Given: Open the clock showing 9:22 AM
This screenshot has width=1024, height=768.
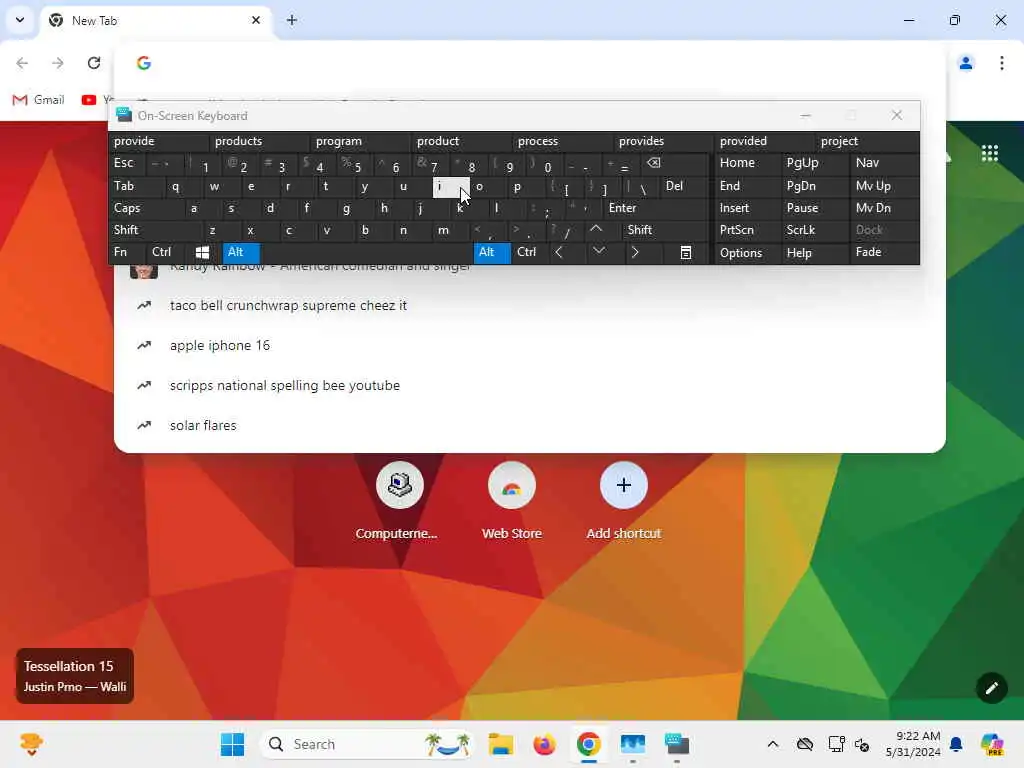Looking at the screenshot, I should 912,744.
